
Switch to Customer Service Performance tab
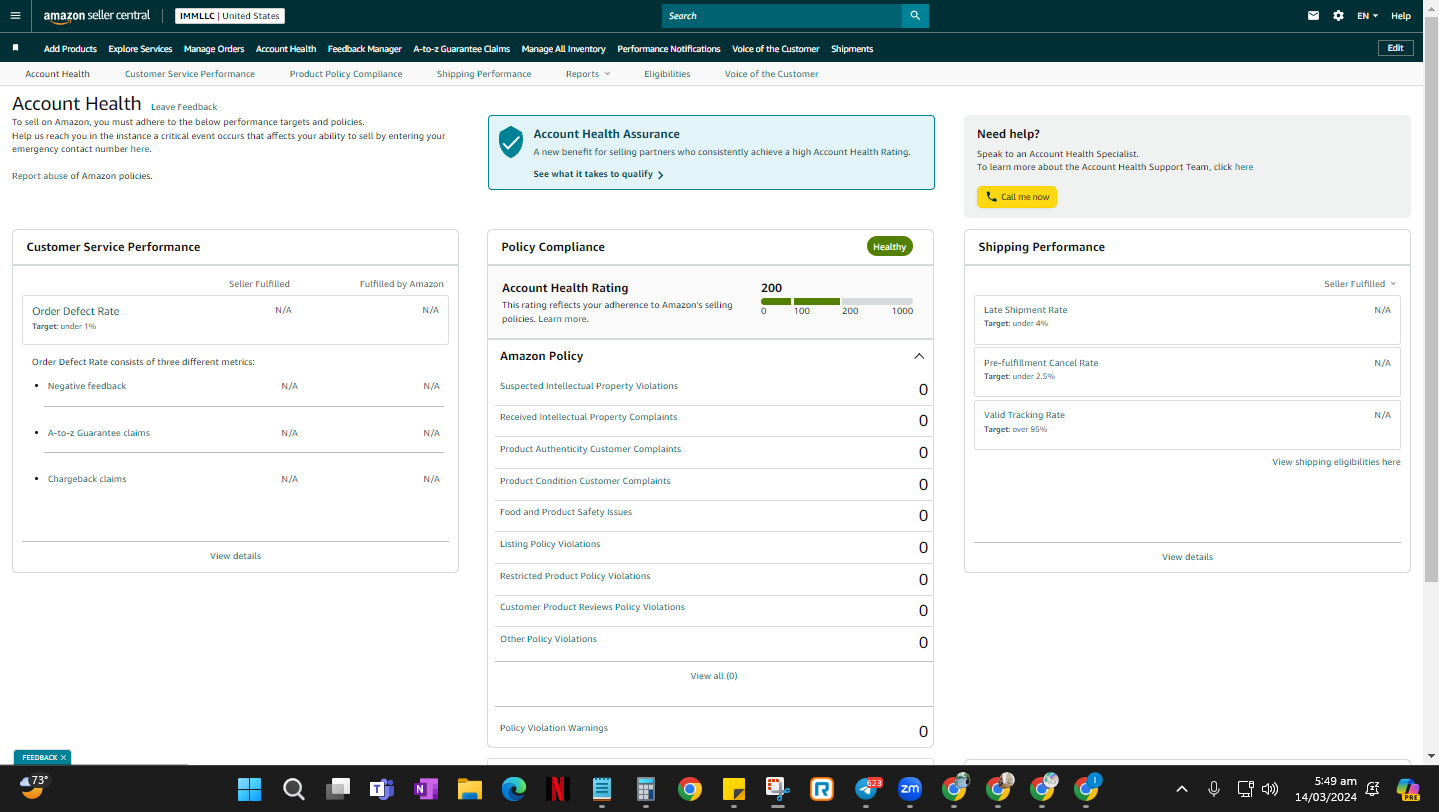[x=190, y=74]
